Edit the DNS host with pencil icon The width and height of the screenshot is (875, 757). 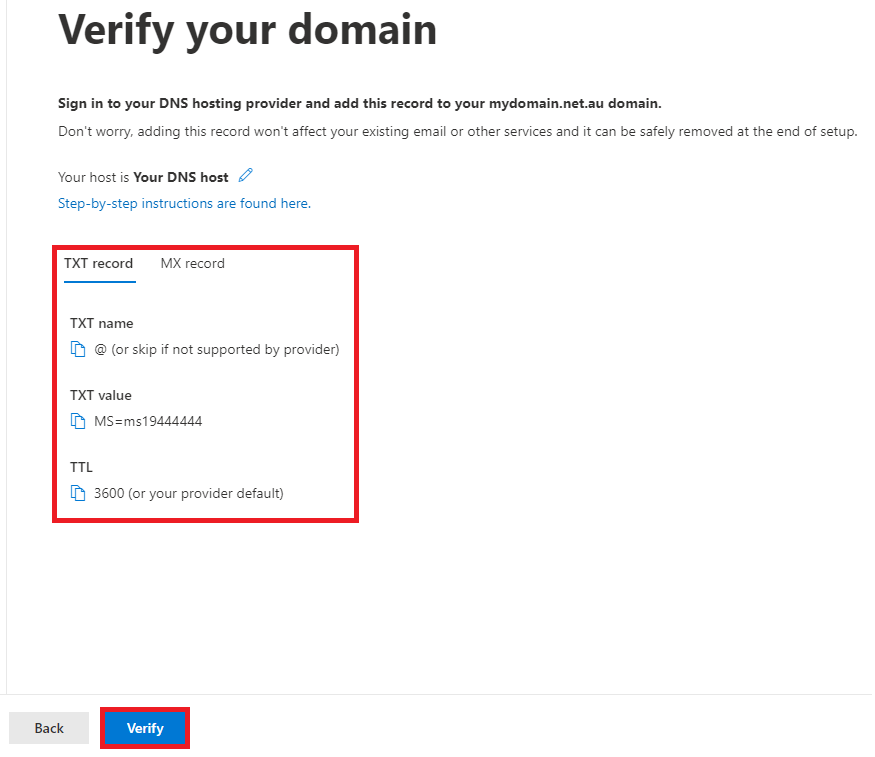(x=246, y=175)
